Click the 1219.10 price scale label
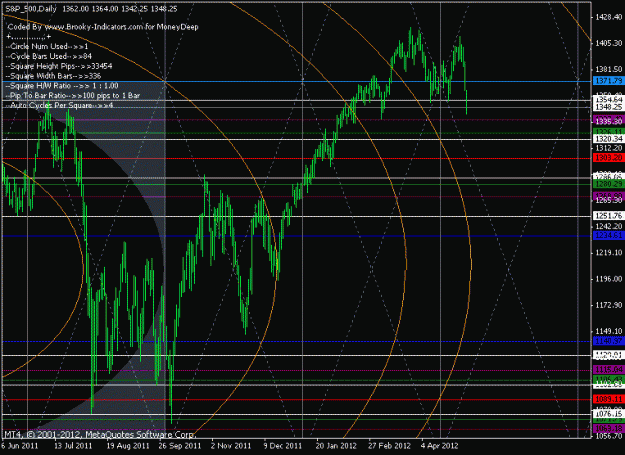This screenshot has height=455, width=625. pyautogui.click(x=609, y=253)
